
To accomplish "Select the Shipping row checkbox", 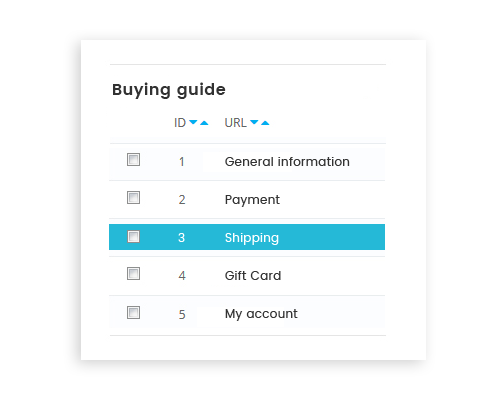I will pyautogui.click(x=133, y=236).
